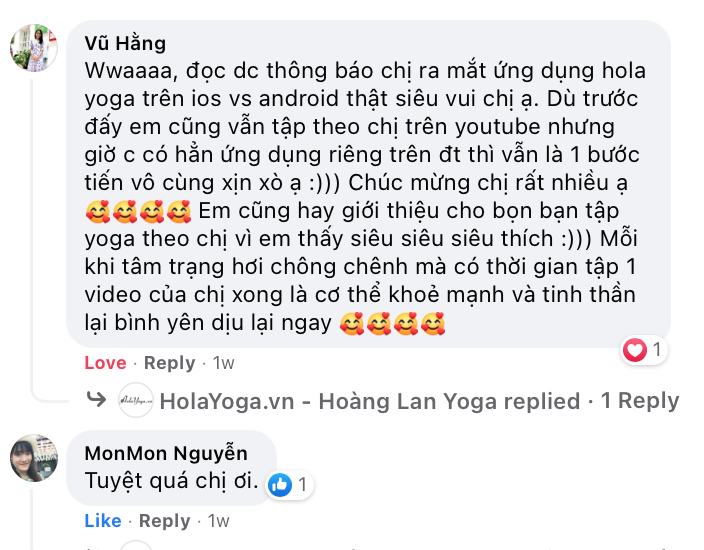
Task: Click the HolaYoga.vn page logo avatar
Action: coord(136,400)
